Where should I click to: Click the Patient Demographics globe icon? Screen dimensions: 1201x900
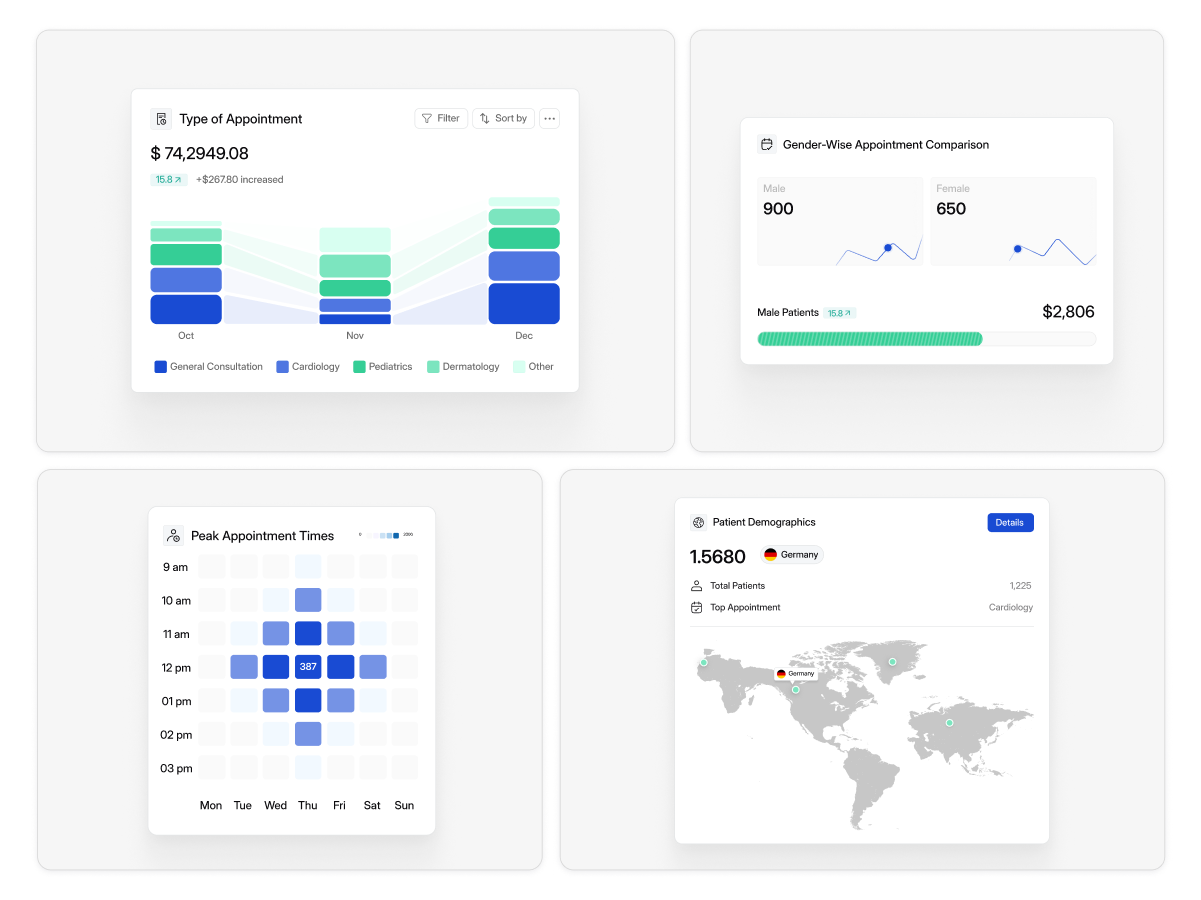(x=699, y=522)
